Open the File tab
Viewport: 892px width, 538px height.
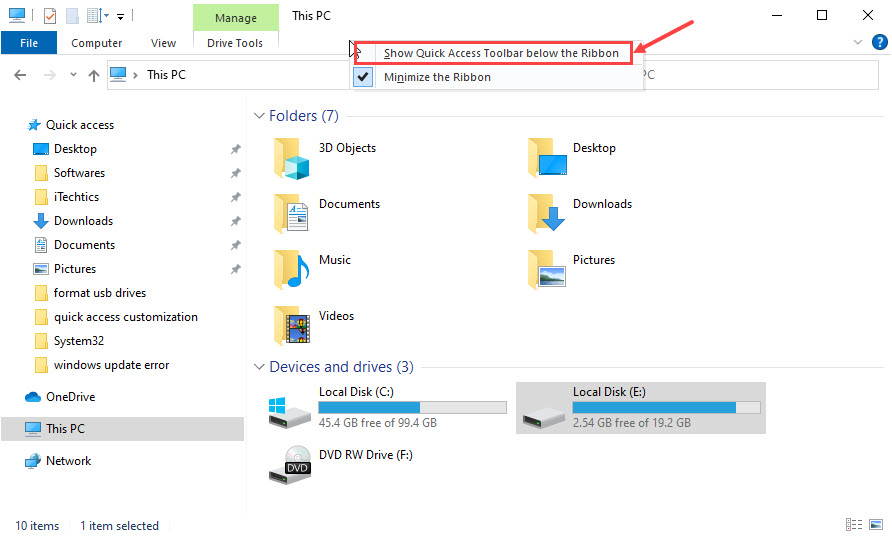pos(29,43)
